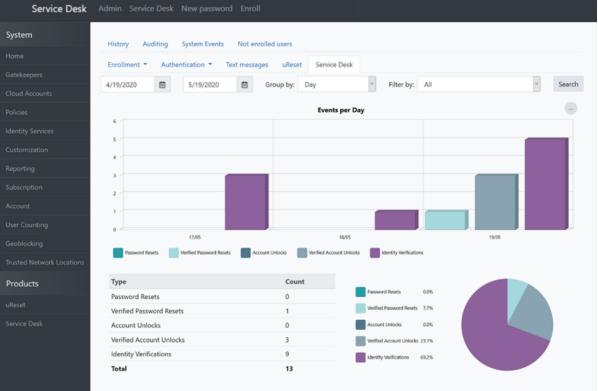Click the end date field 5/19/2020
598x391 pixels.
click(x=210, y=85)
